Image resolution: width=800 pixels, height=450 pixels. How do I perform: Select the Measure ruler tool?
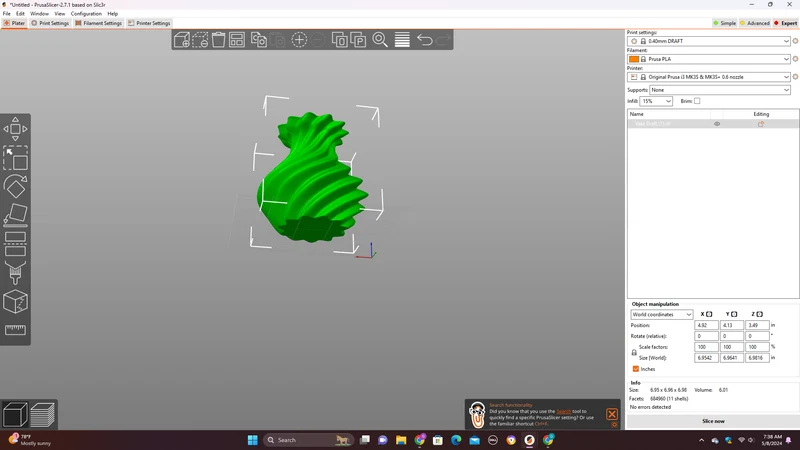15,330
